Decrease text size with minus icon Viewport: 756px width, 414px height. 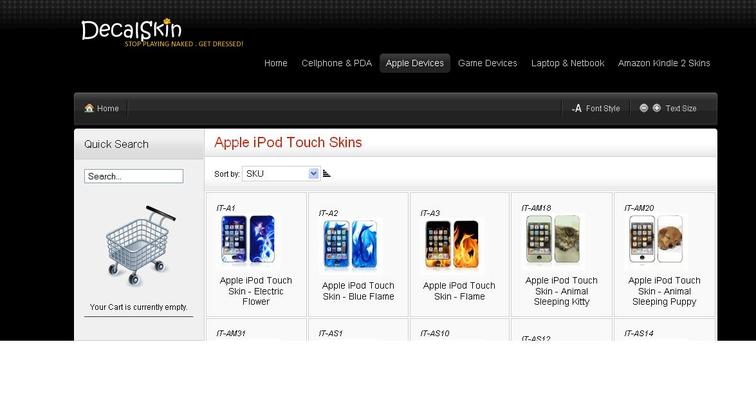(644, 108)
